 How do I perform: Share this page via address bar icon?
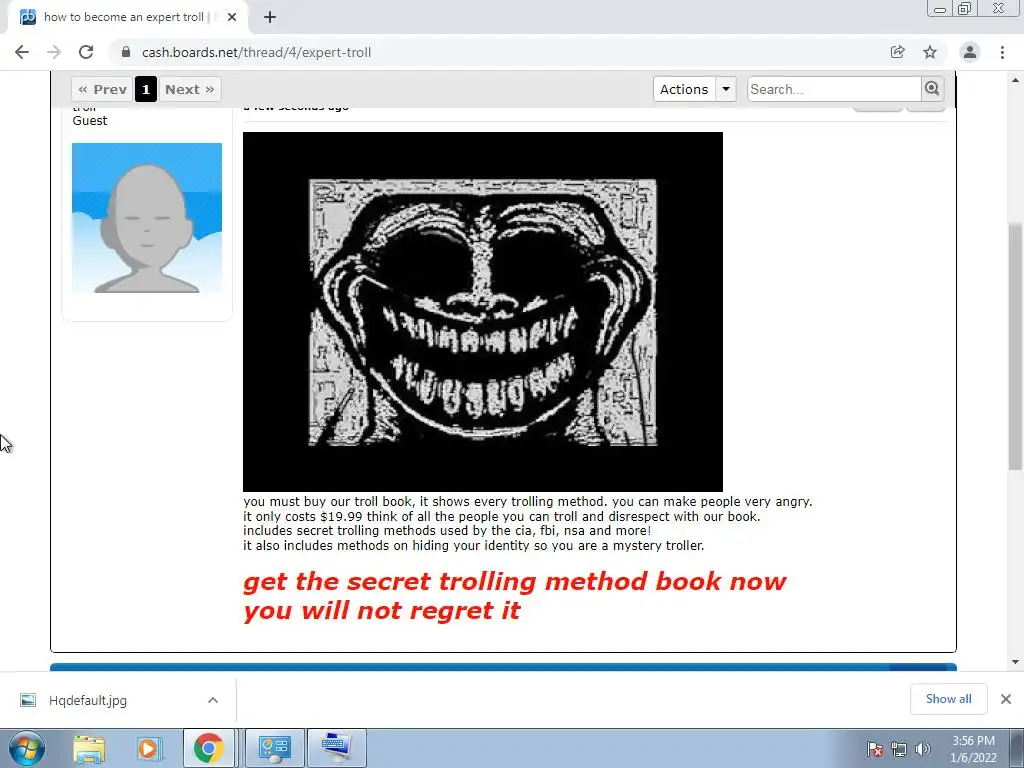tap(897, 52)
